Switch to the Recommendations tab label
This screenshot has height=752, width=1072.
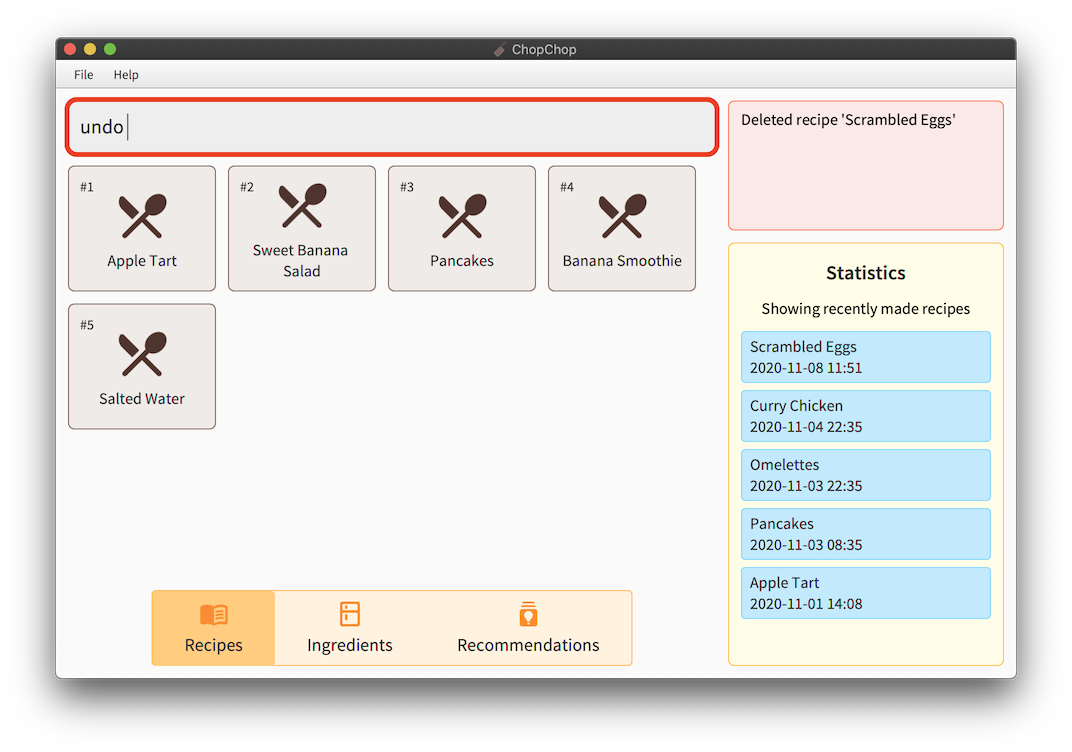pyautogui.click(x=528, y=645)
